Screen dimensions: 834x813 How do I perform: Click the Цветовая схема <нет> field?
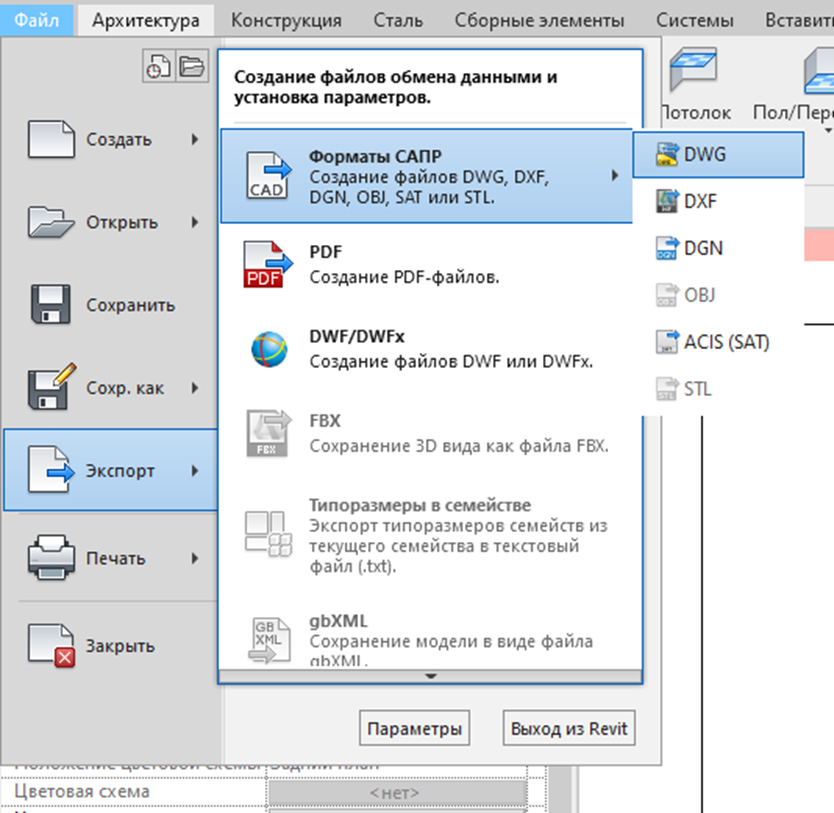click(395, 792)
